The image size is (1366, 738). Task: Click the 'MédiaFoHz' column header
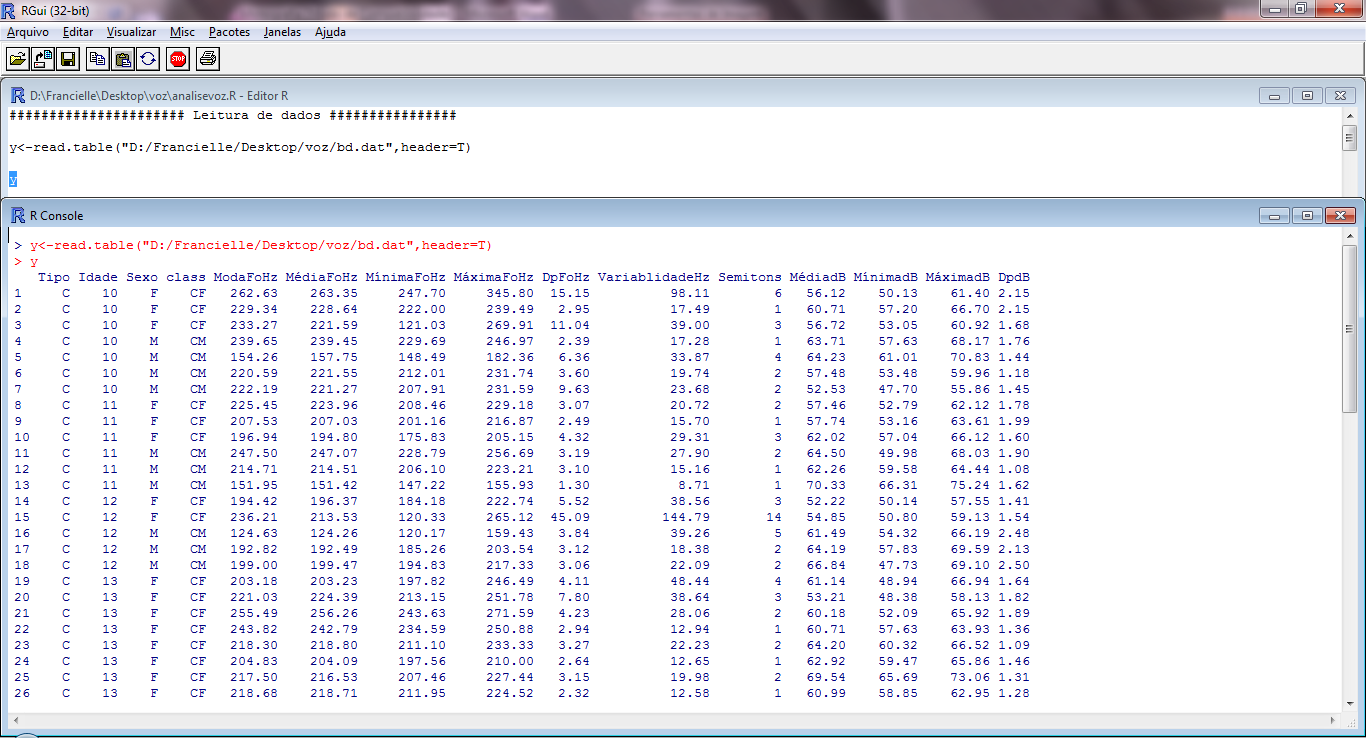pos(322,277)
